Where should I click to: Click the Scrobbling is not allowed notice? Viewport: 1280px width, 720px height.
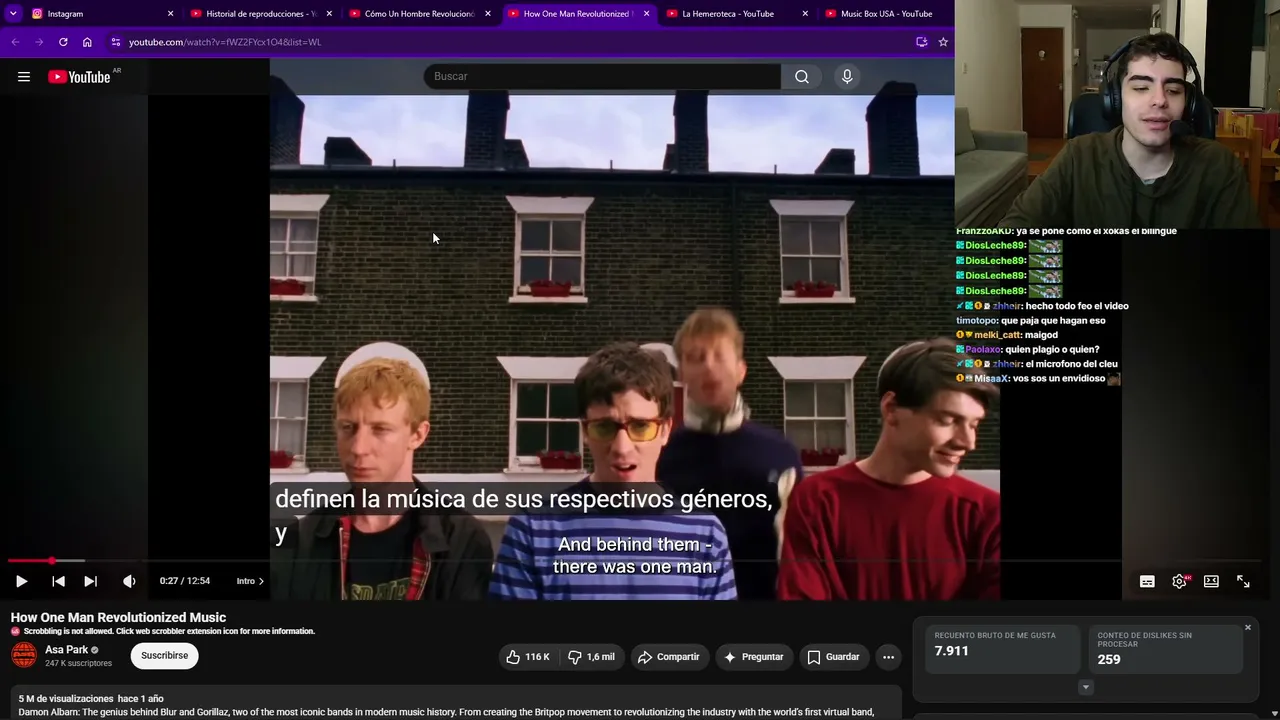pyautogui.click(x=163, y=632)
